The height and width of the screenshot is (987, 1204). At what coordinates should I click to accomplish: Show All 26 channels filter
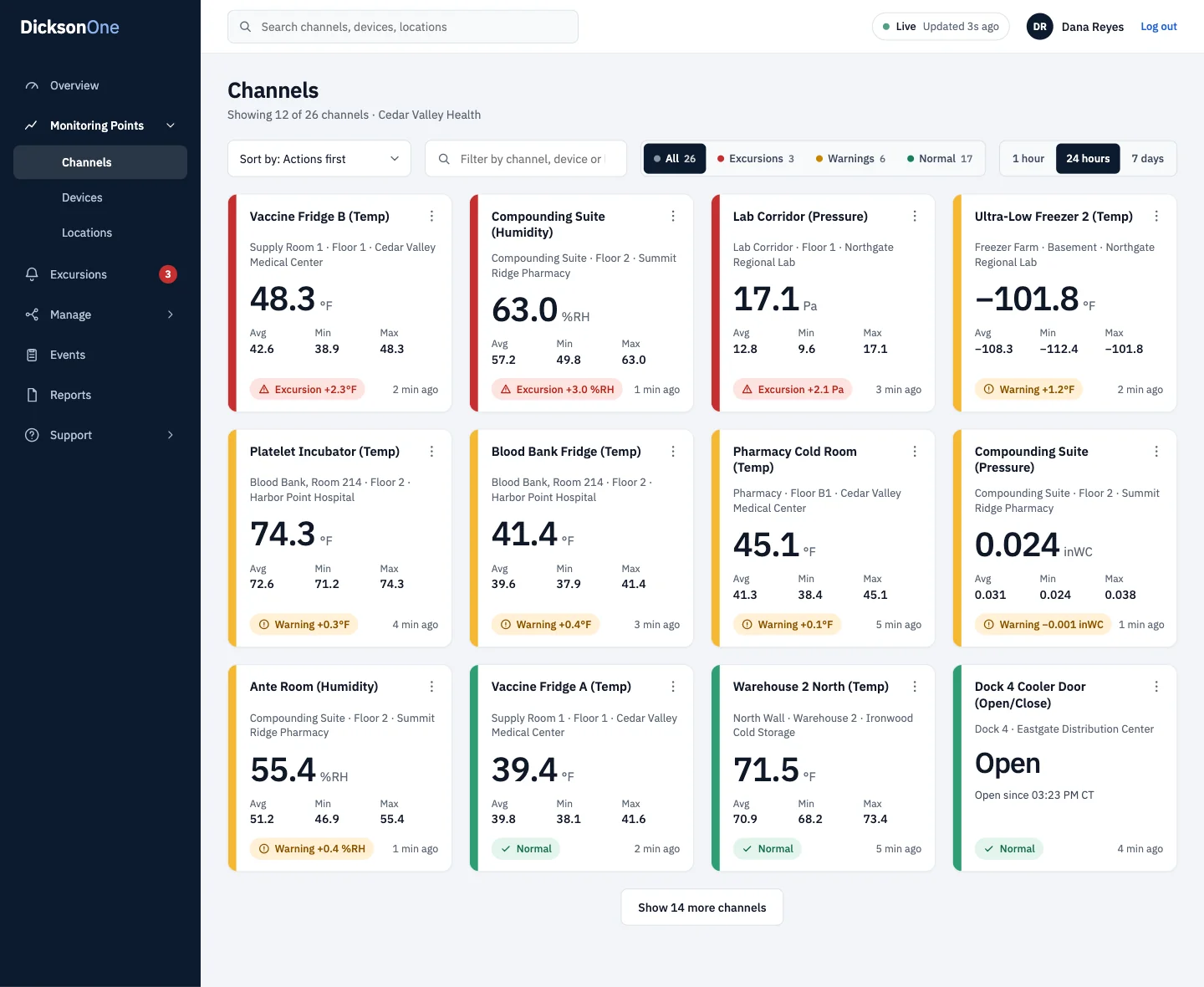pyautogui.click(x=675, y=159)
